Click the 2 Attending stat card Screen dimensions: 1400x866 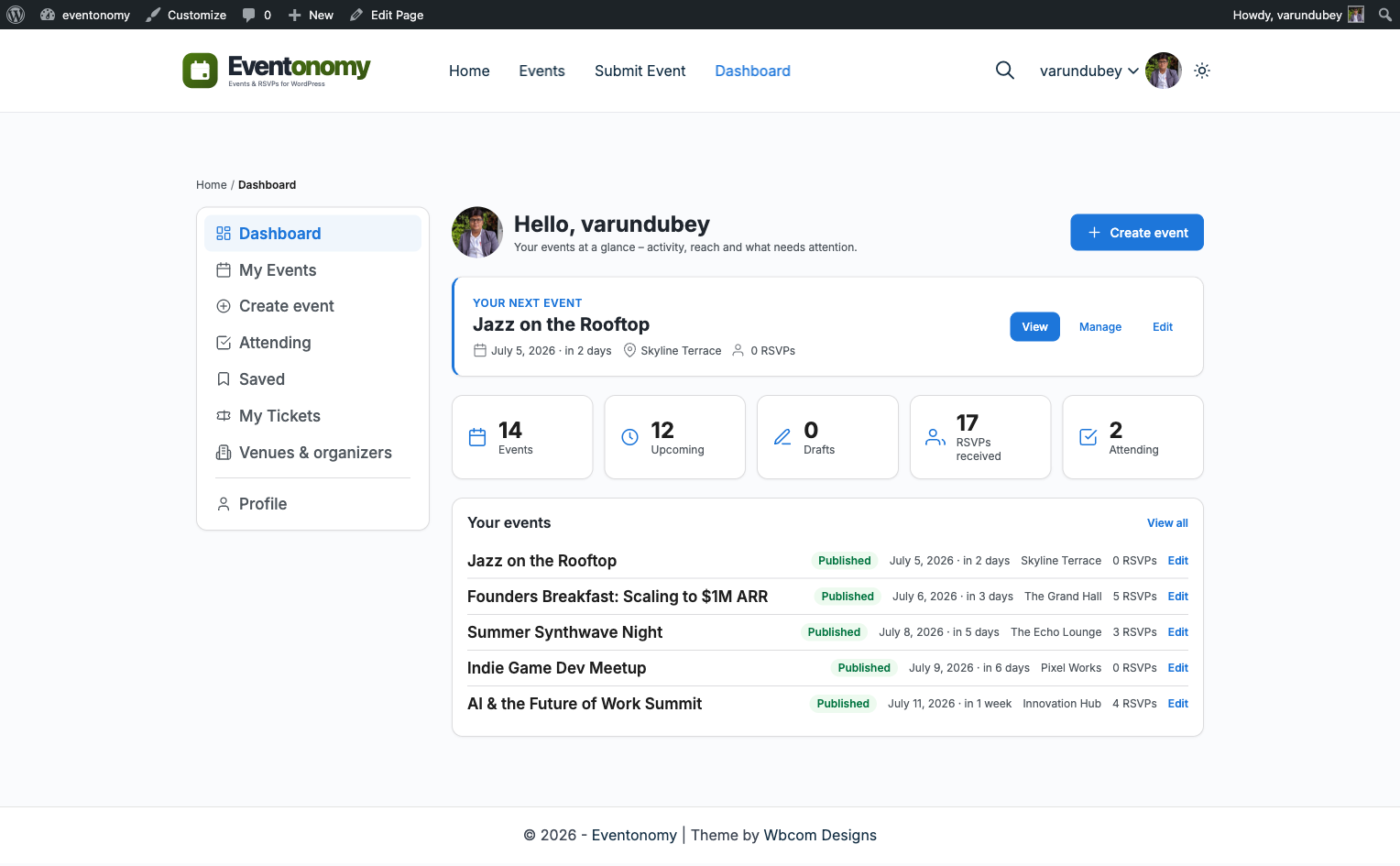[1132, 437]
